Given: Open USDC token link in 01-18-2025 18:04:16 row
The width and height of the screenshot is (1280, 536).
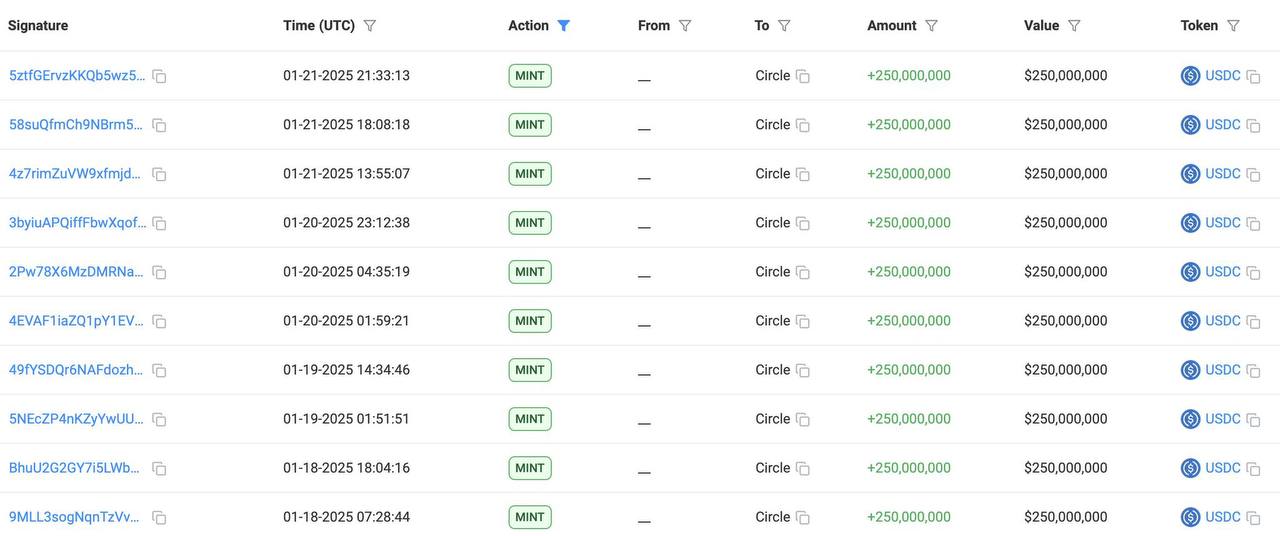Looking at the screenshot, I should 1222,468.
